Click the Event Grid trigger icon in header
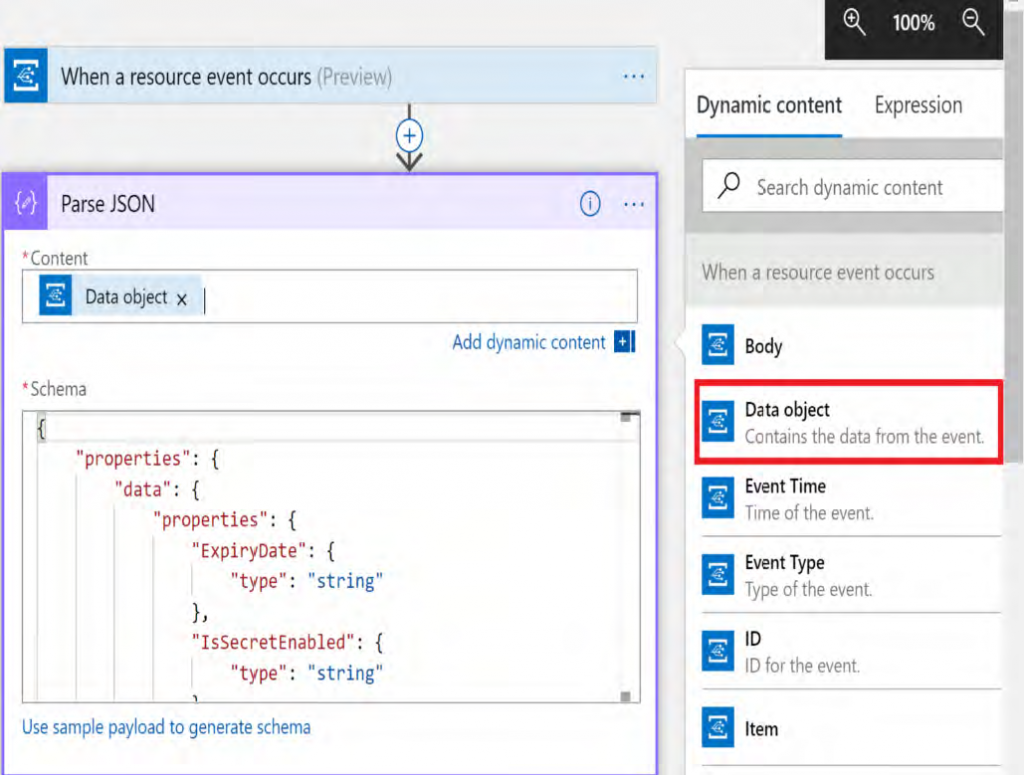 point(26,76)
